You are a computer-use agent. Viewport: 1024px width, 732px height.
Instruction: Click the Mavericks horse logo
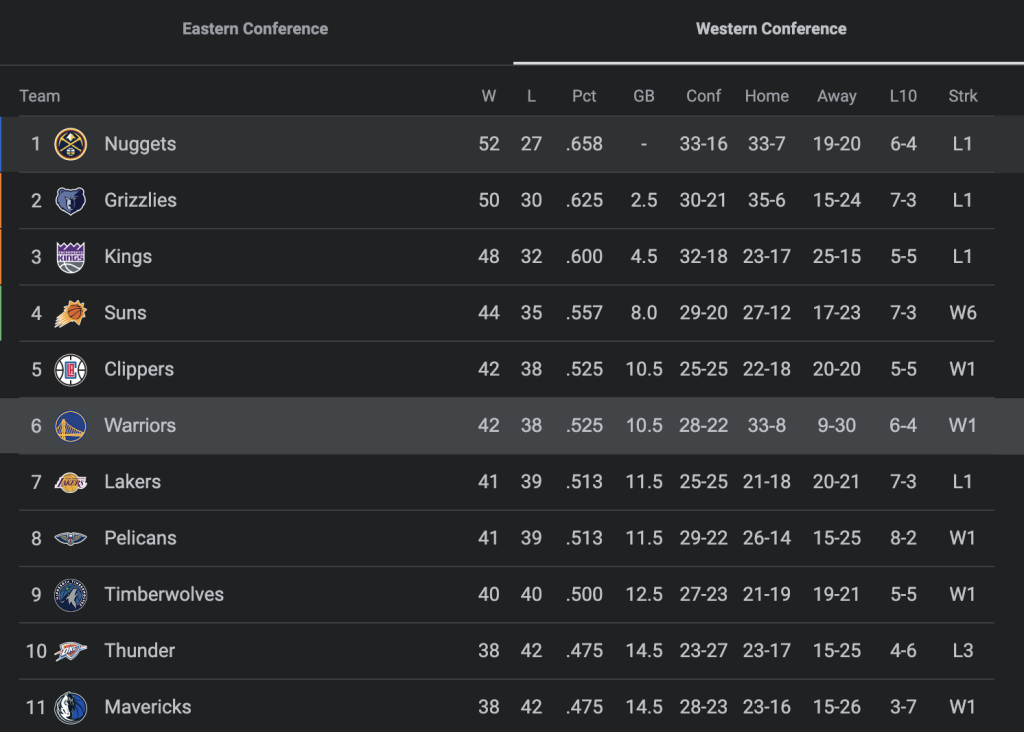click(x=71, y=708)
